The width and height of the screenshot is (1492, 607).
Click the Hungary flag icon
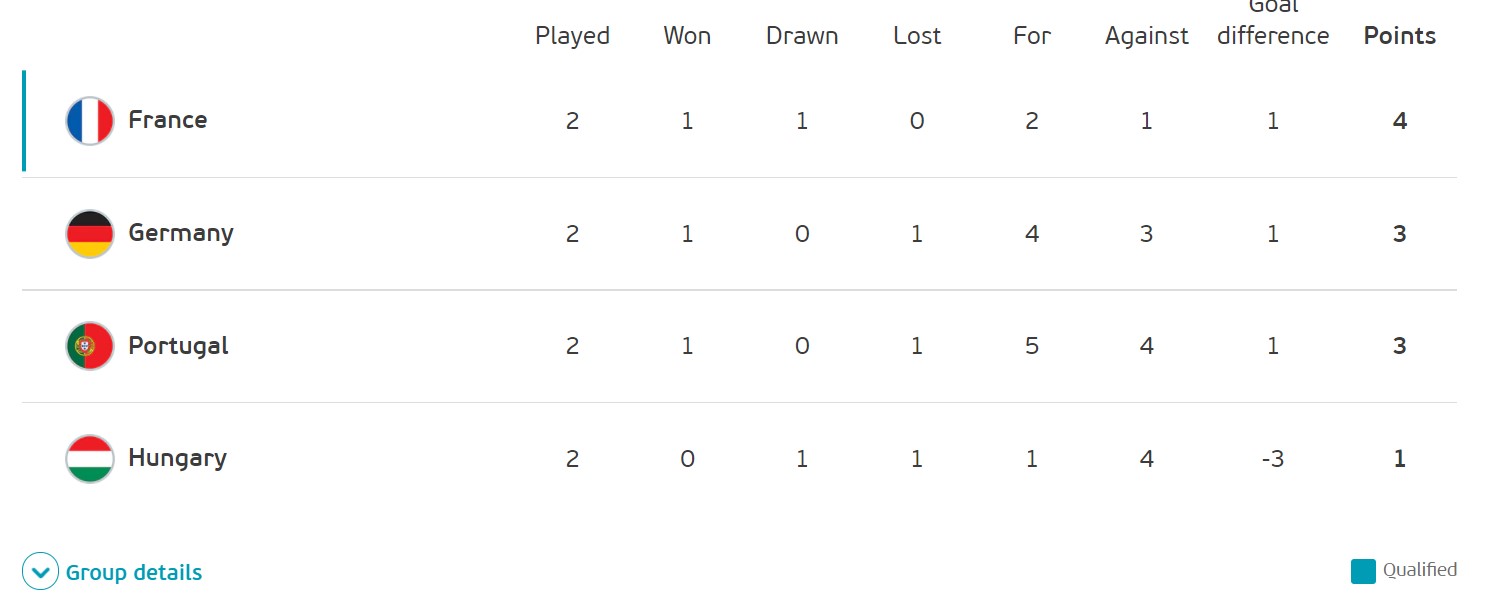[x=90, y=459]
